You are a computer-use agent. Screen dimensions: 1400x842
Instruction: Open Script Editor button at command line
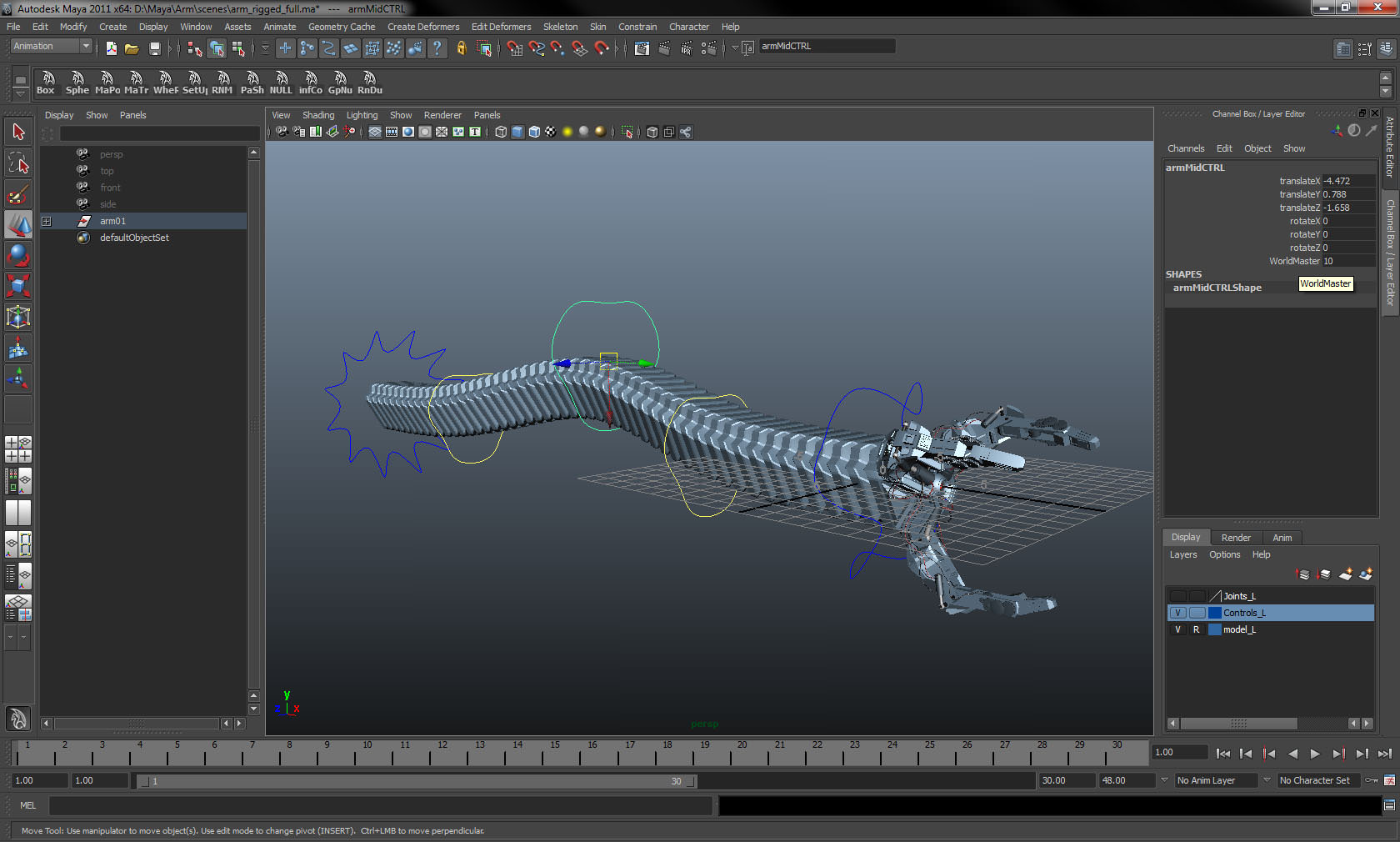click(x=1389, y=805)
